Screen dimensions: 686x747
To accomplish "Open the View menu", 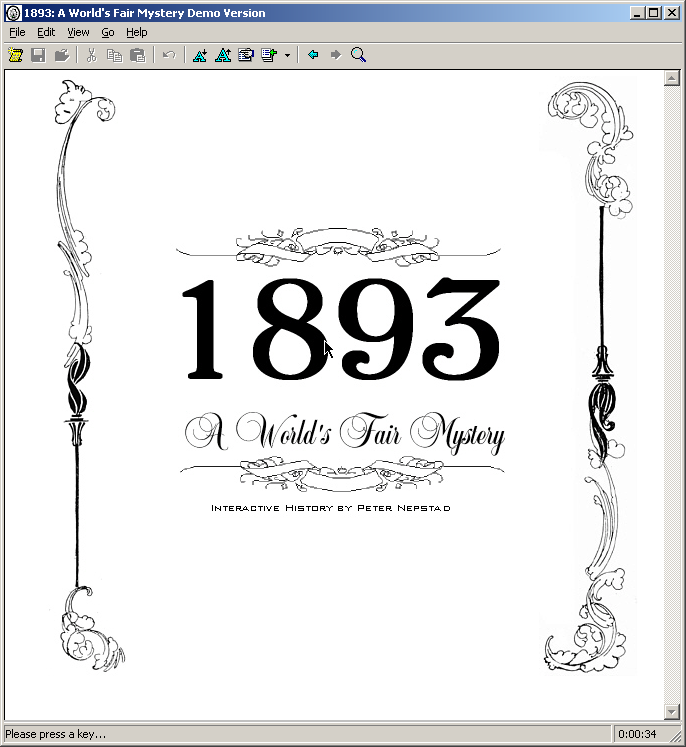I will click(x=78, y=32).
